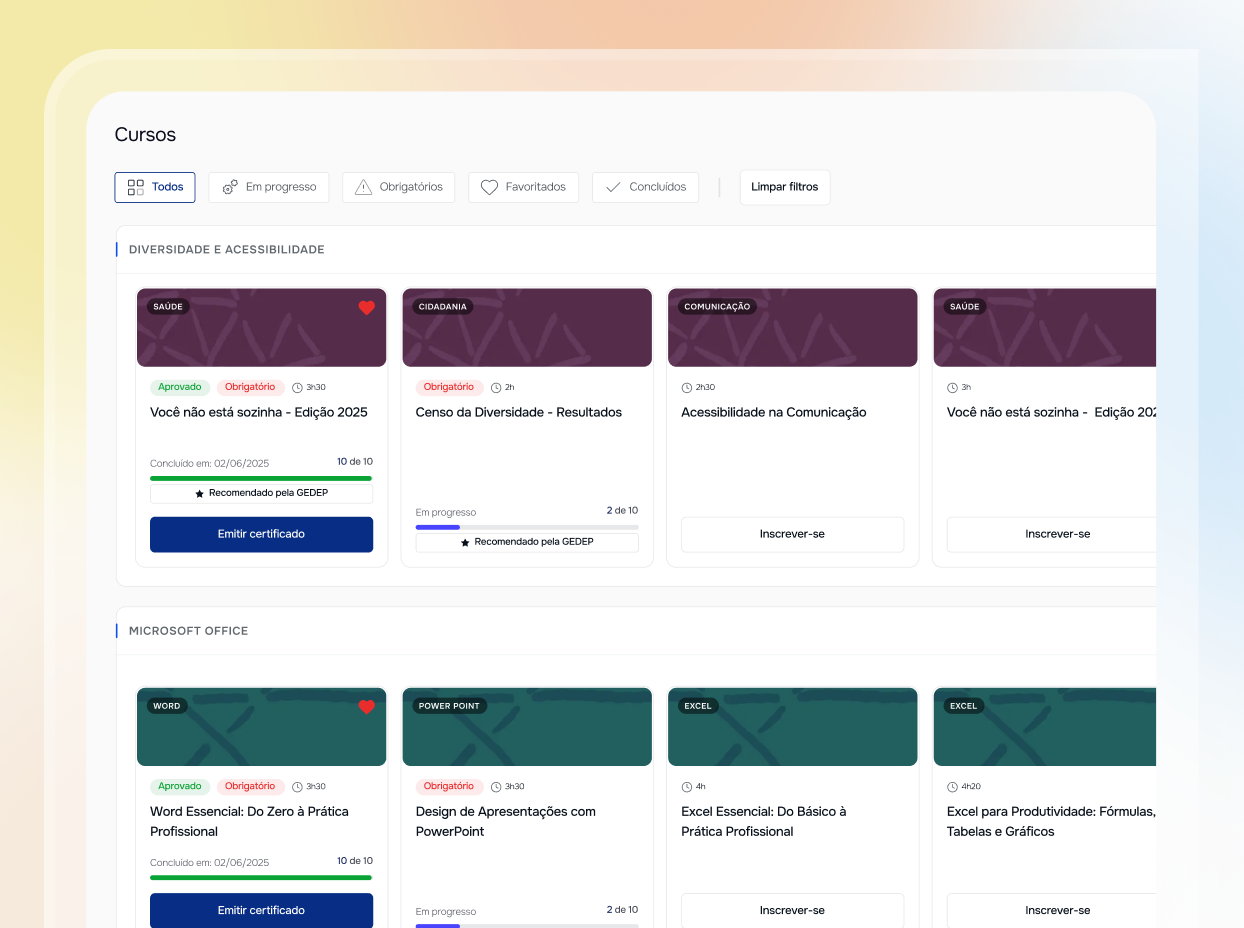Click Limpar filtros button
Screen dimensions: 1244x928
pos(785,187)
